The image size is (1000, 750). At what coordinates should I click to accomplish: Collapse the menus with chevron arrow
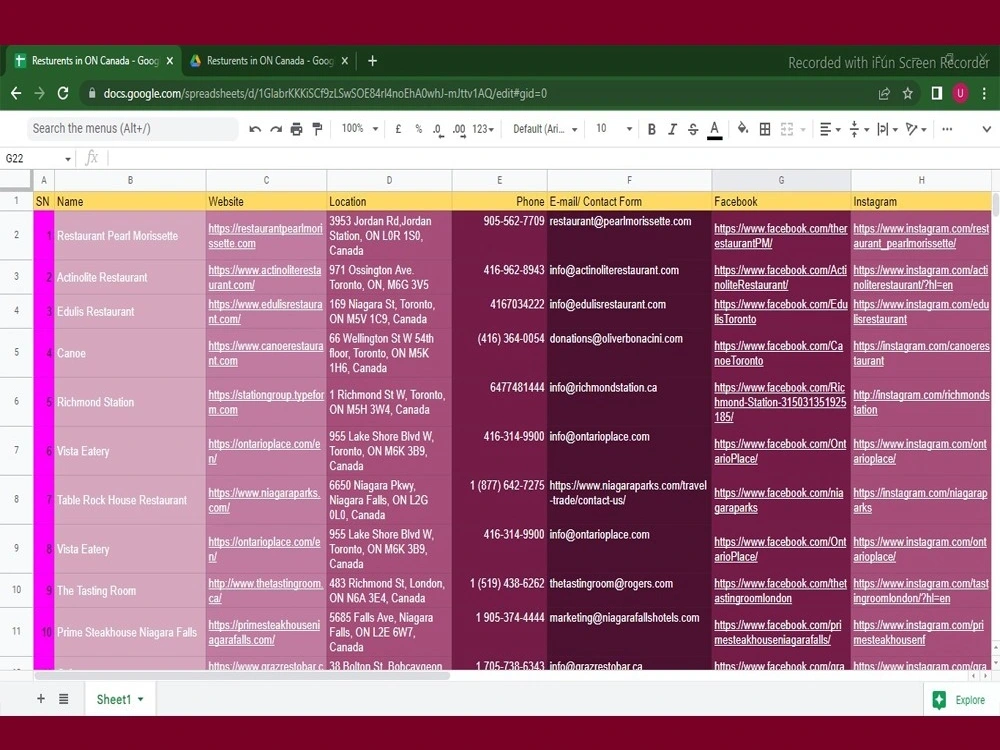986,129
